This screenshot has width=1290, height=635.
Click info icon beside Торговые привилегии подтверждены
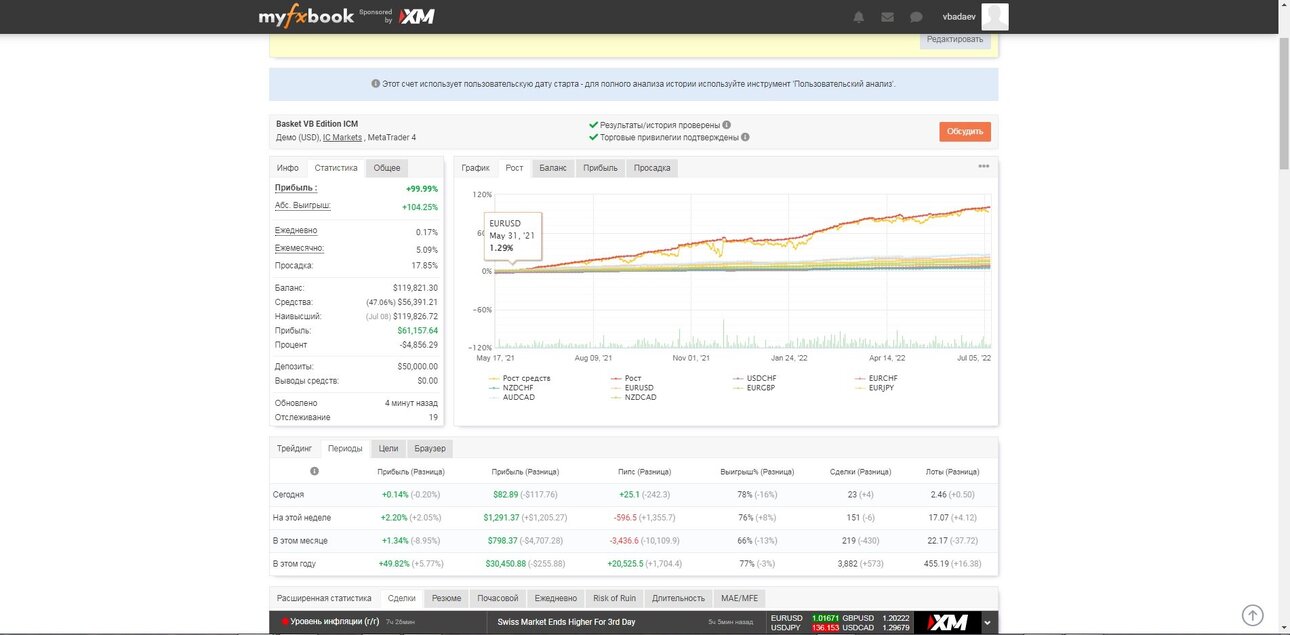[745, 137]
